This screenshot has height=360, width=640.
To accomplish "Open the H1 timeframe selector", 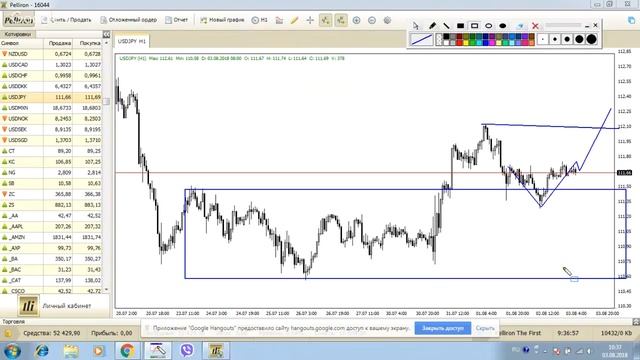I will 260,20.
